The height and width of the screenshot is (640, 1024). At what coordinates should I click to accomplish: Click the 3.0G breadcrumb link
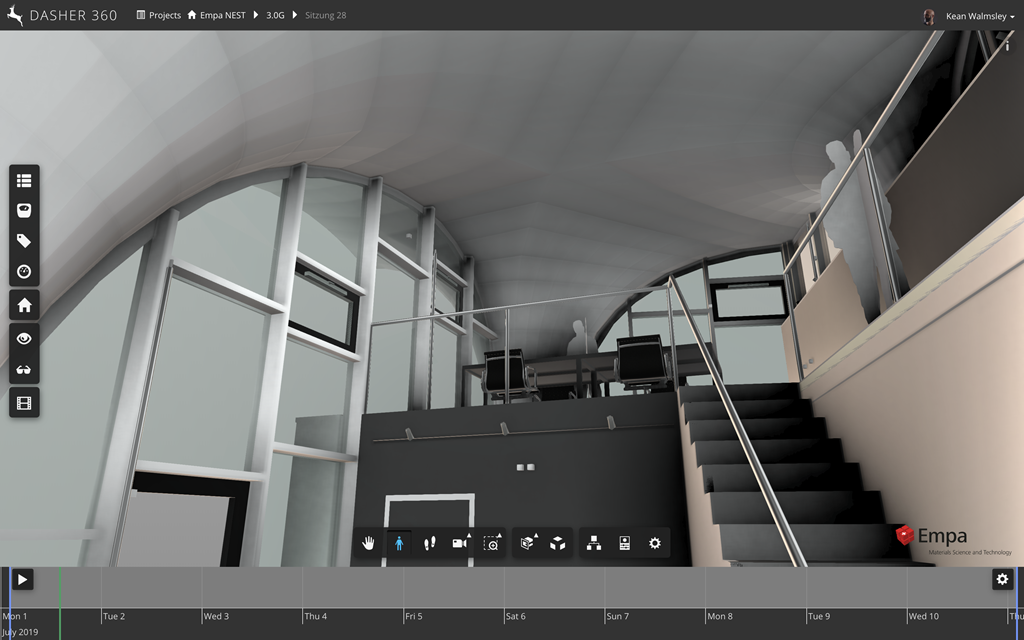click(275, 16)
